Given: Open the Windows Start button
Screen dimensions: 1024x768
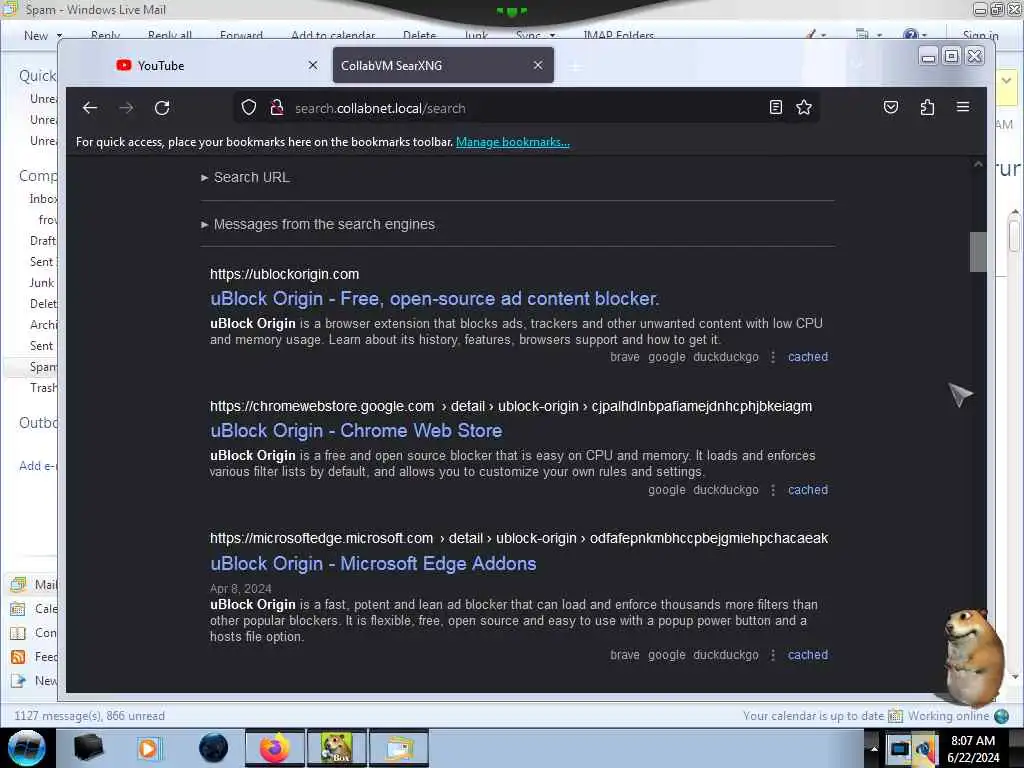Looking at the screenshot, I should 27,748.
